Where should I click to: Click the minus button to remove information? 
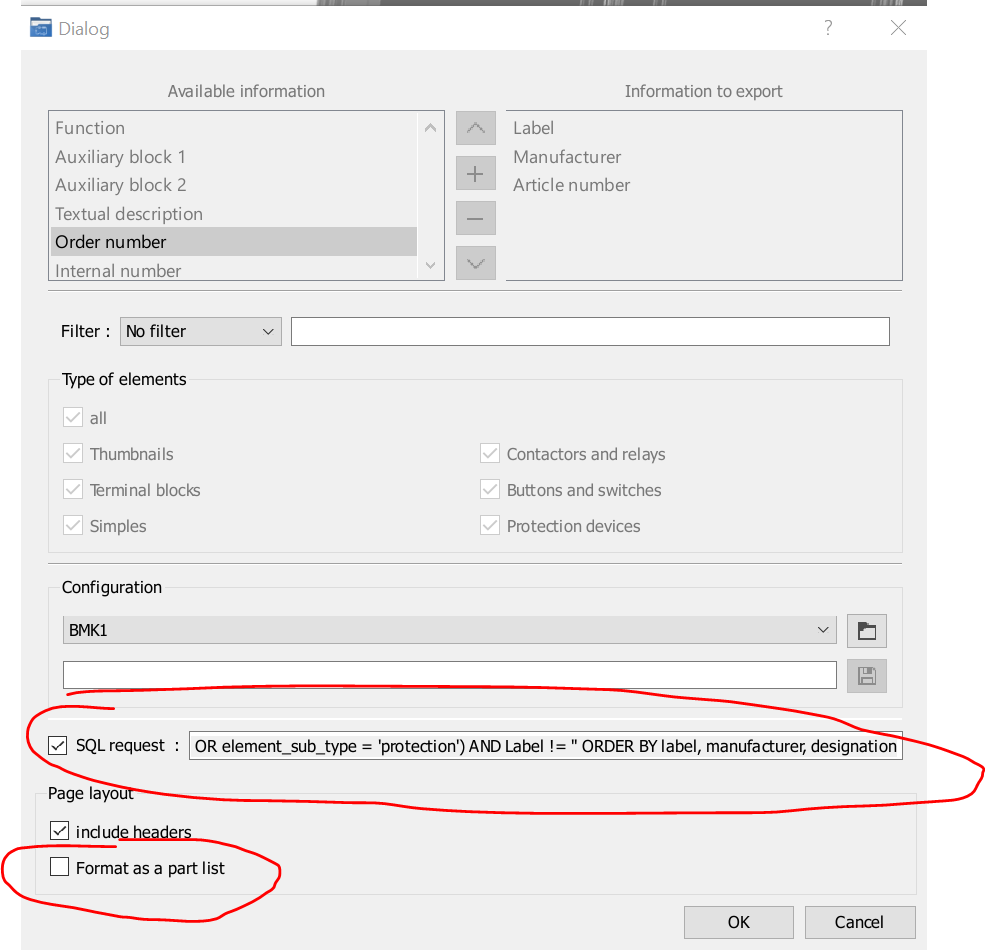pyautogui.click(x=475, y=219)
